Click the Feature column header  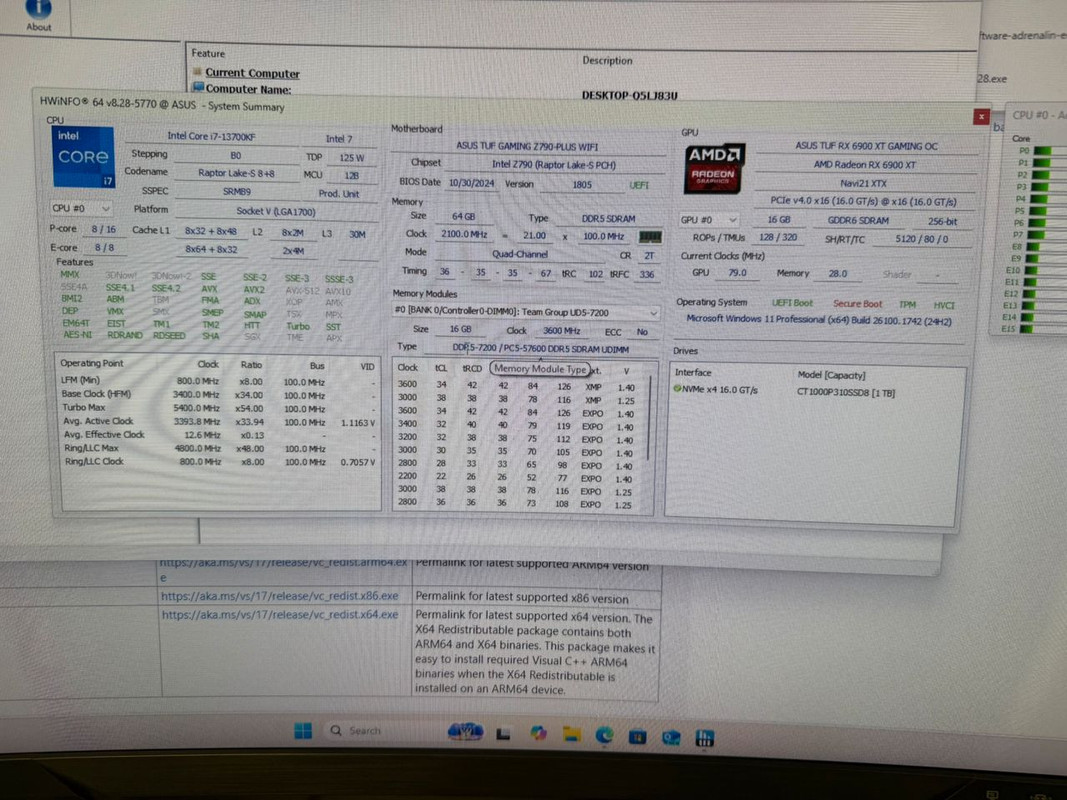(x=208, y=53)
